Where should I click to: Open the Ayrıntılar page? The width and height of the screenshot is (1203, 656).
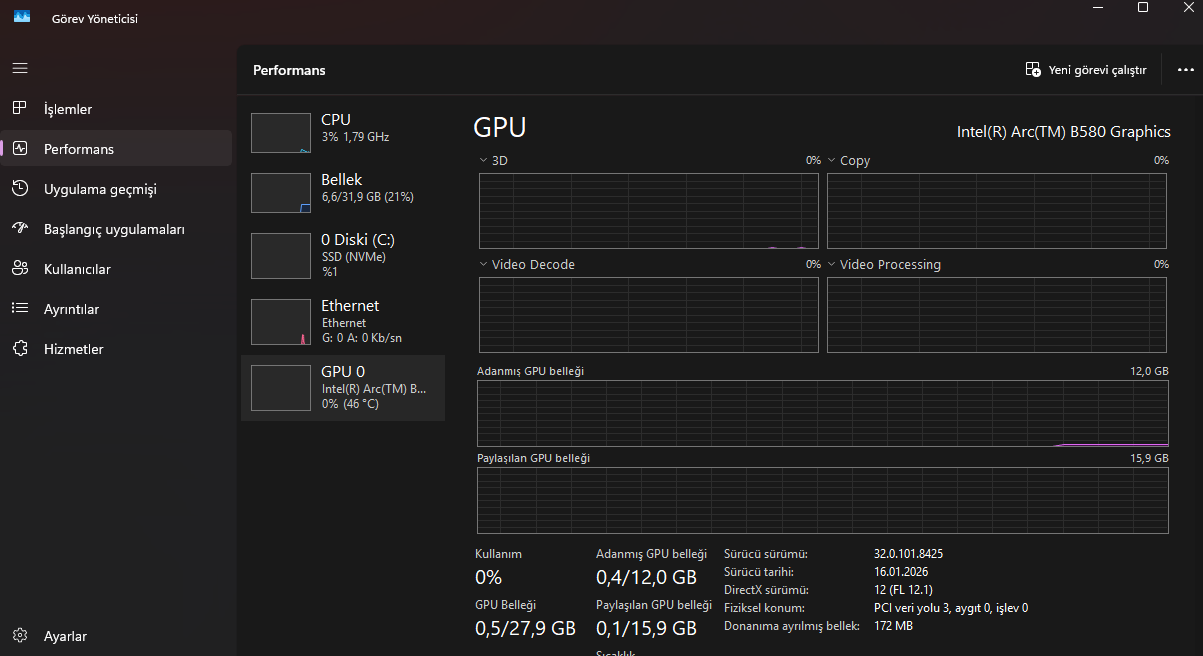coord(116,309)
